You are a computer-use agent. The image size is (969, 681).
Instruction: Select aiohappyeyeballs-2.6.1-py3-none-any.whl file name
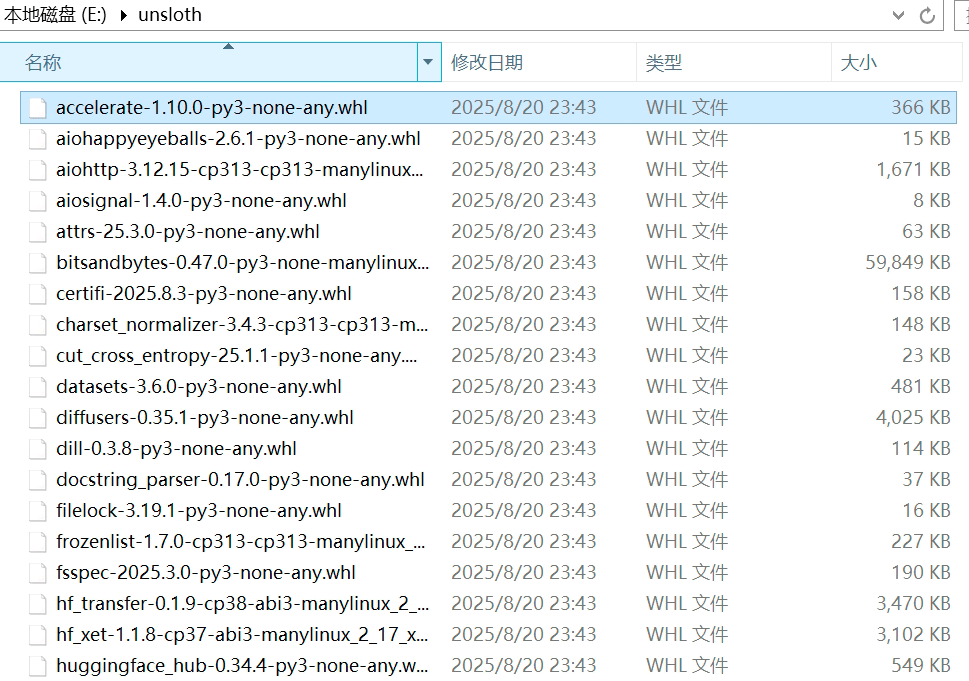(238, 138)
